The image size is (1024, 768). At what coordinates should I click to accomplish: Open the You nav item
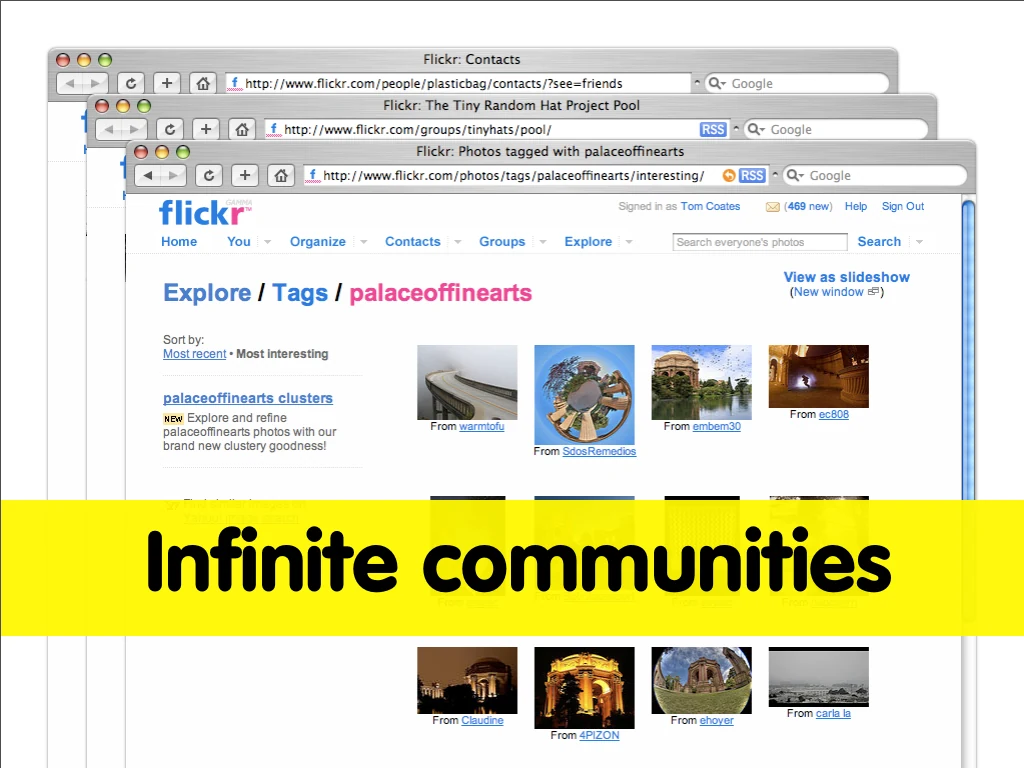[238, 242]
